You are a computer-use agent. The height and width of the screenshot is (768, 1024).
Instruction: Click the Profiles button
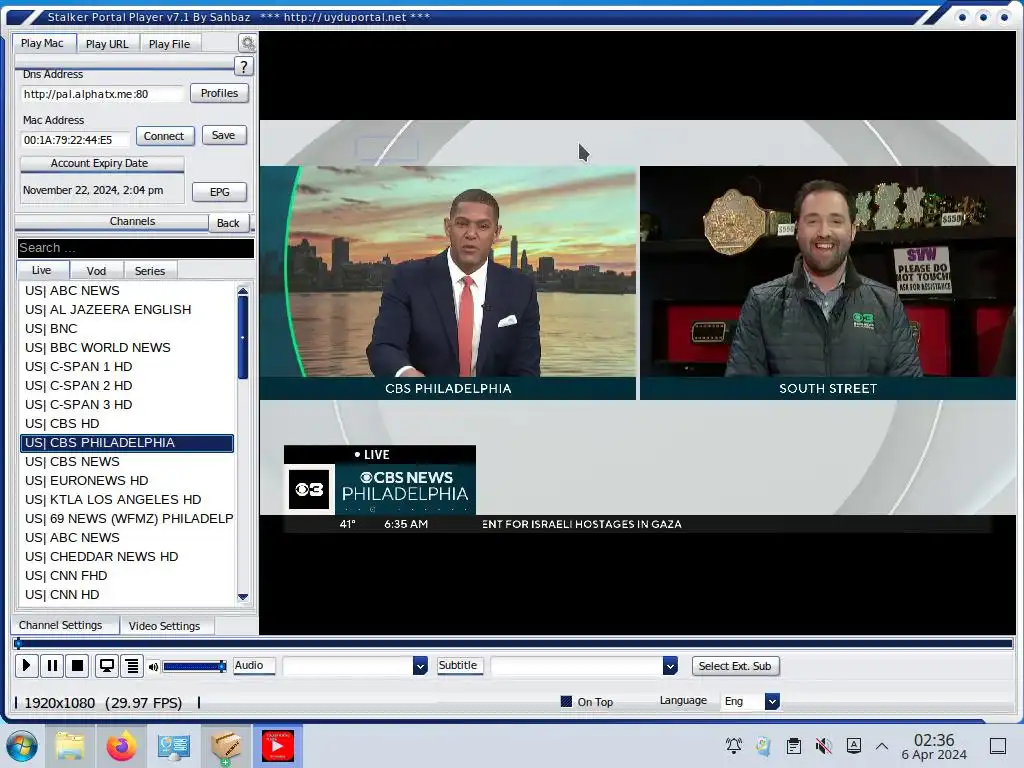[219, 93]
